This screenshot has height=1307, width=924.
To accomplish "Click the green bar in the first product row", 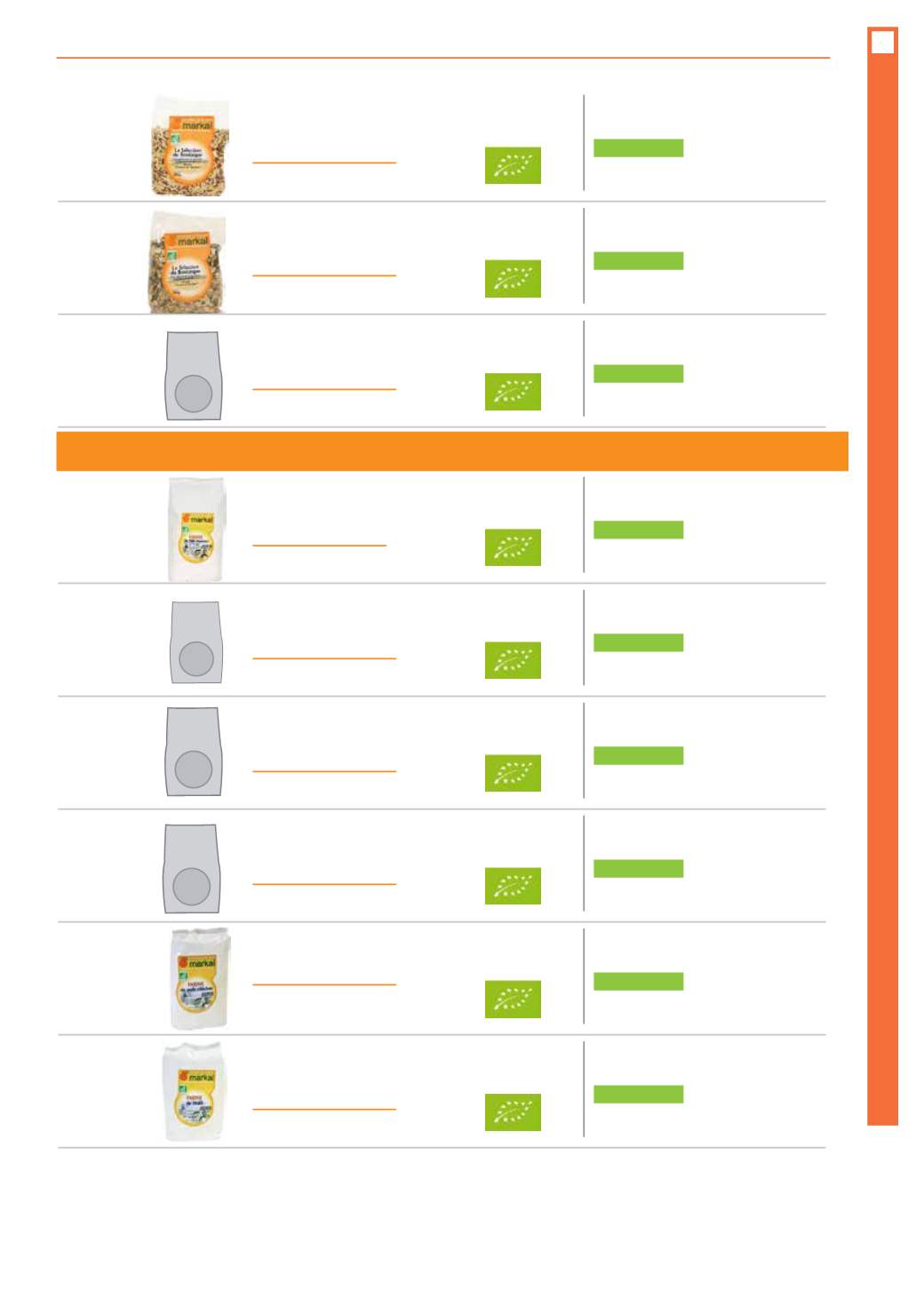I will pyautogui.click(x=638, y=147).
